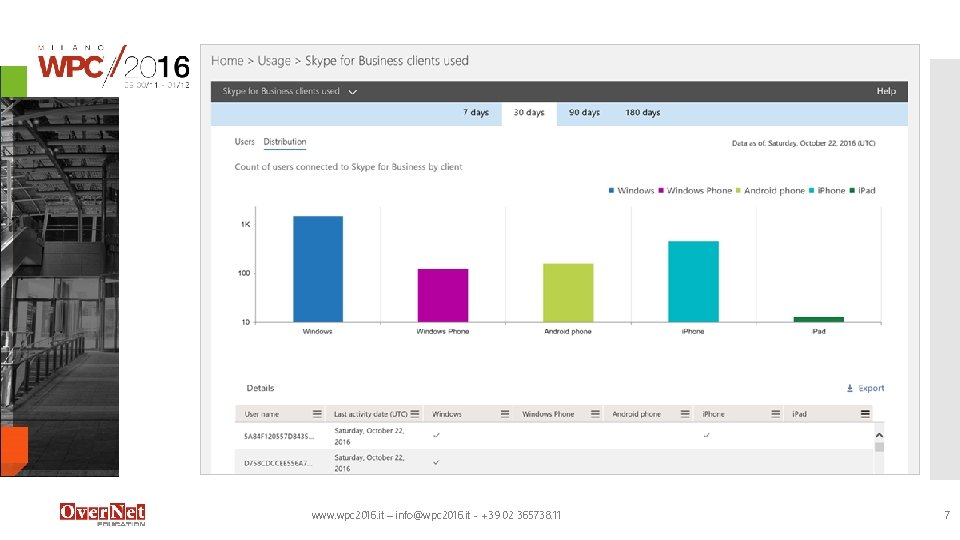Open Last activity date column menu icon
960x540 pixels.
point(414,414)
